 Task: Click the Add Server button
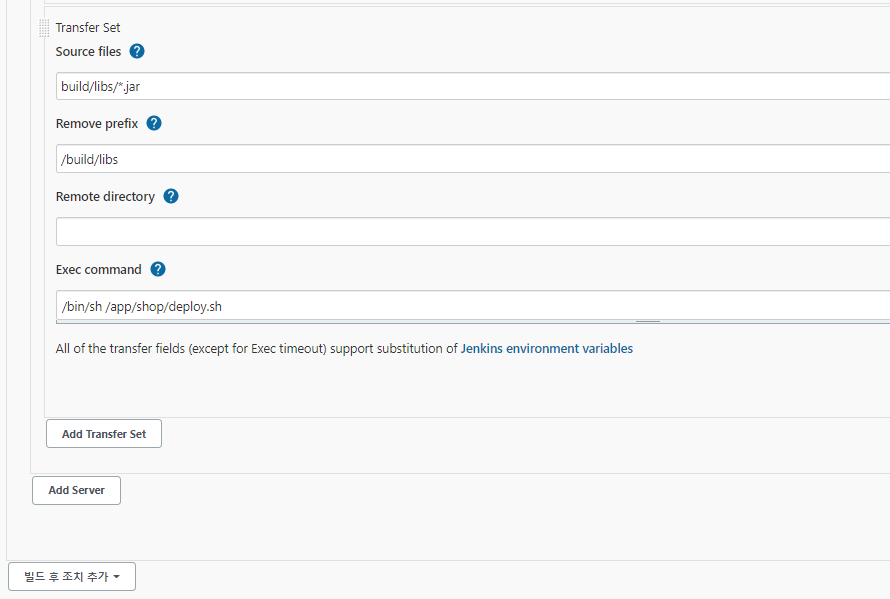[77, 490]
